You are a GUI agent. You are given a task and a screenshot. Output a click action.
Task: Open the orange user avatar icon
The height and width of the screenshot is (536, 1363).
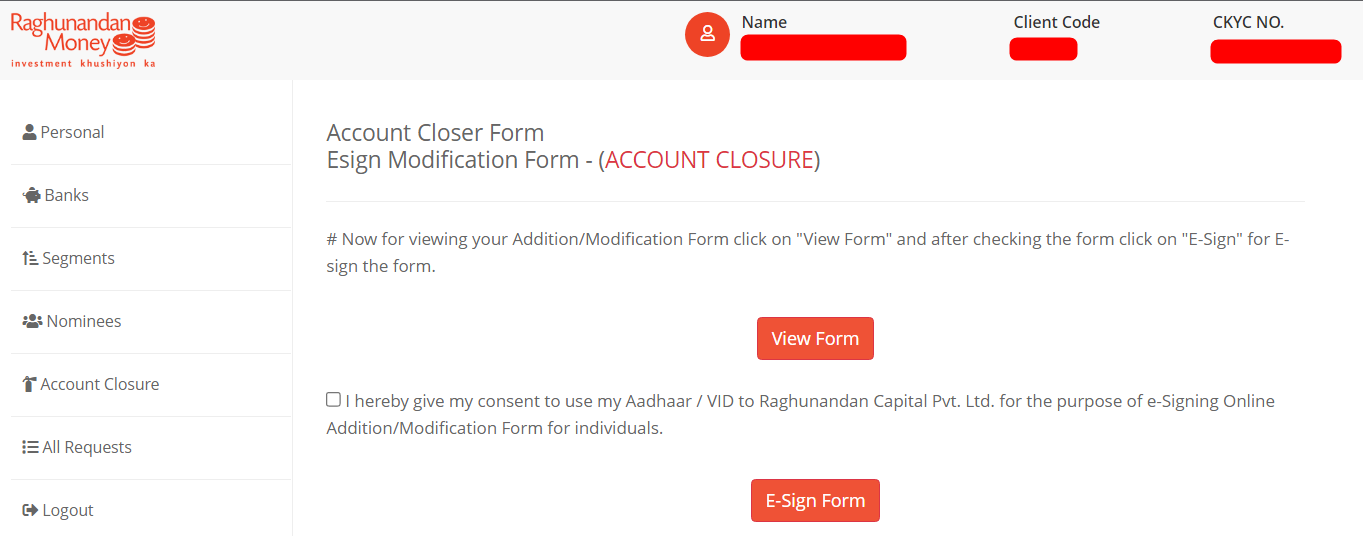point(707,34)
